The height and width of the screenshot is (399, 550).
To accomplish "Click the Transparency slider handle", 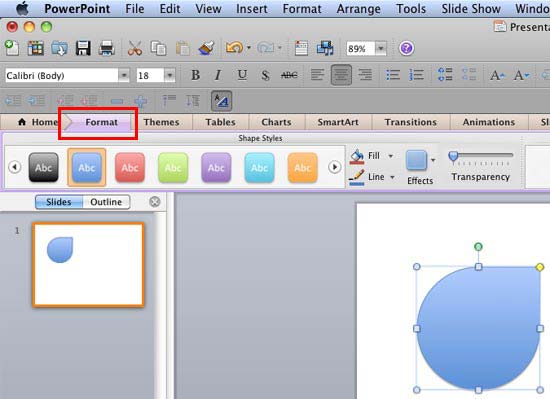I will [x=453, y=157].
